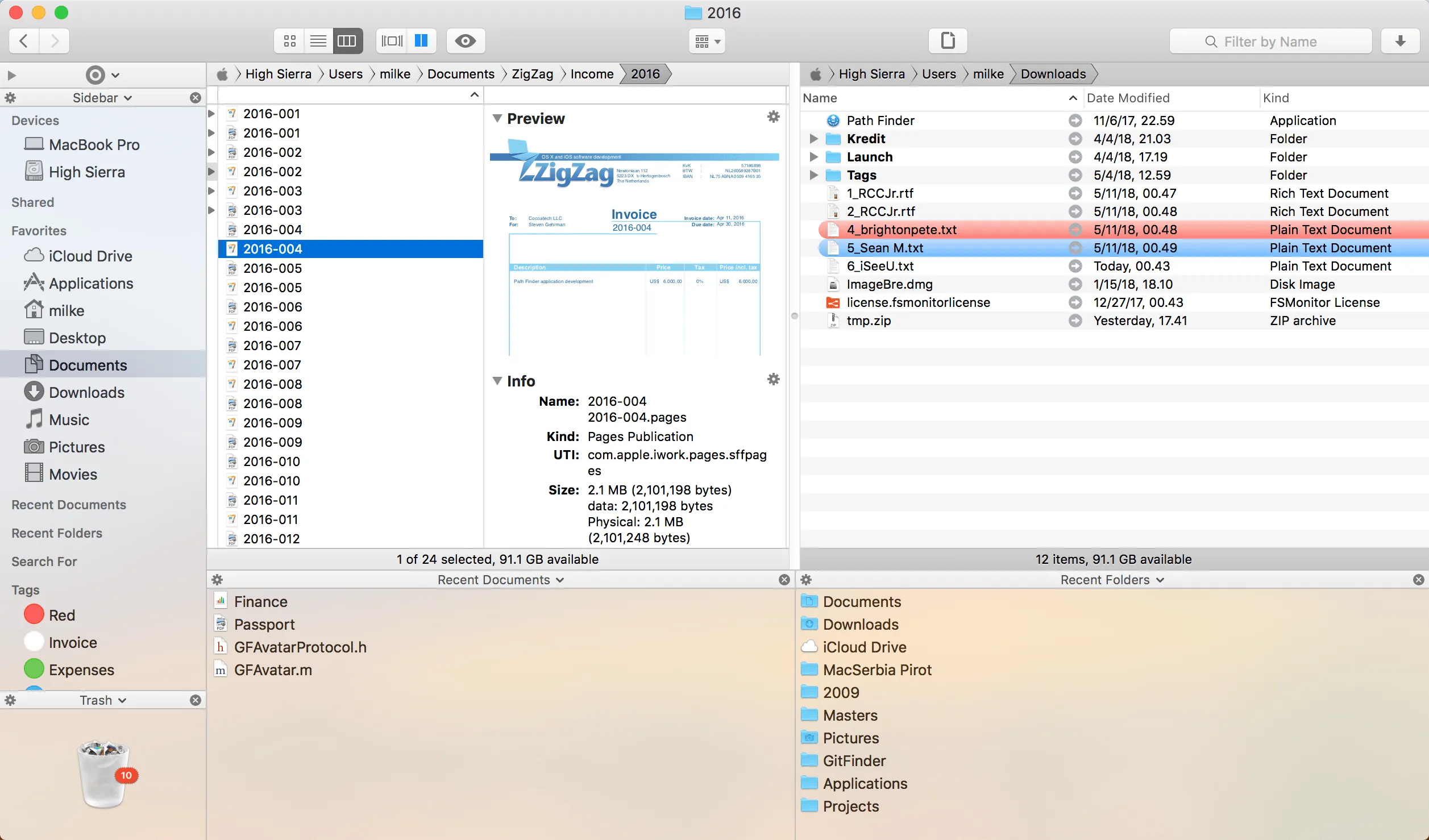
Task: Collapse the Info section
Action: [x=497, y=381]
